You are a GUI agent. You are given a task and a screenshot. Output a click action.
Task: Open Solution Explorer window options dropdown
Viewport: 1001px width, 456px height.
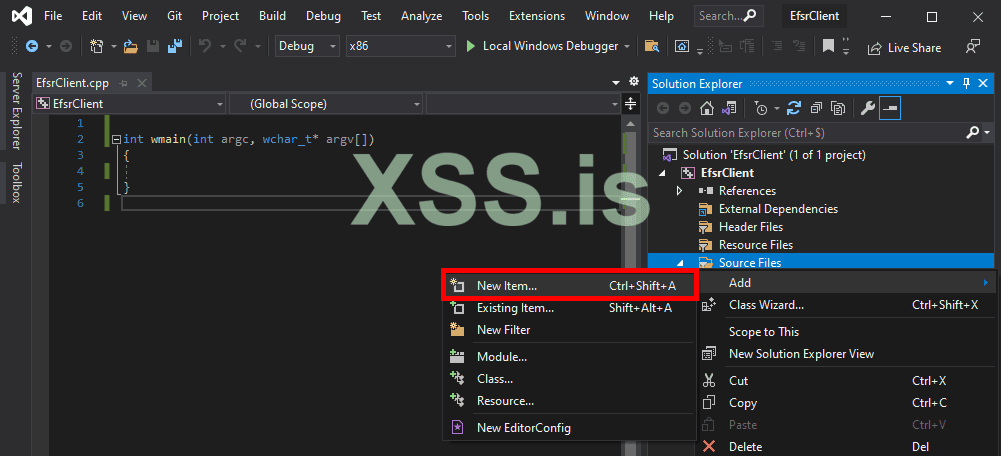click(x=950, y=84)
